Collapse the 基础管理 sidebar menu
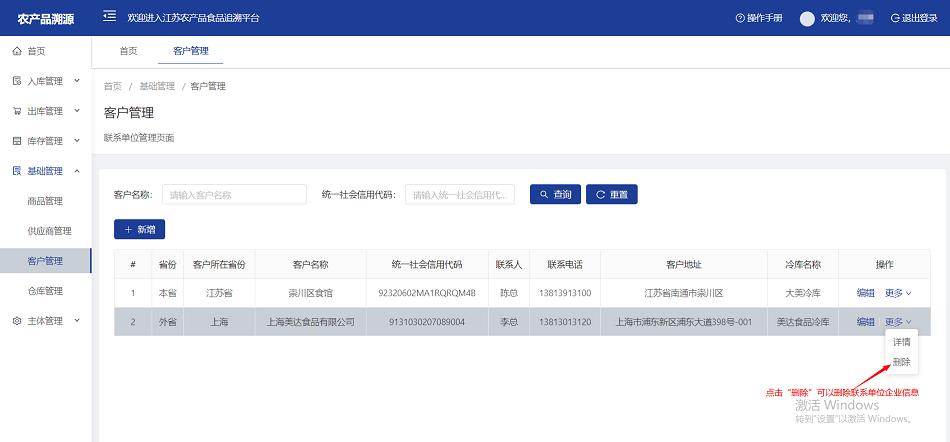Viewport: 950px width, 442px height. pyautogui.click(x=45, y=171)
